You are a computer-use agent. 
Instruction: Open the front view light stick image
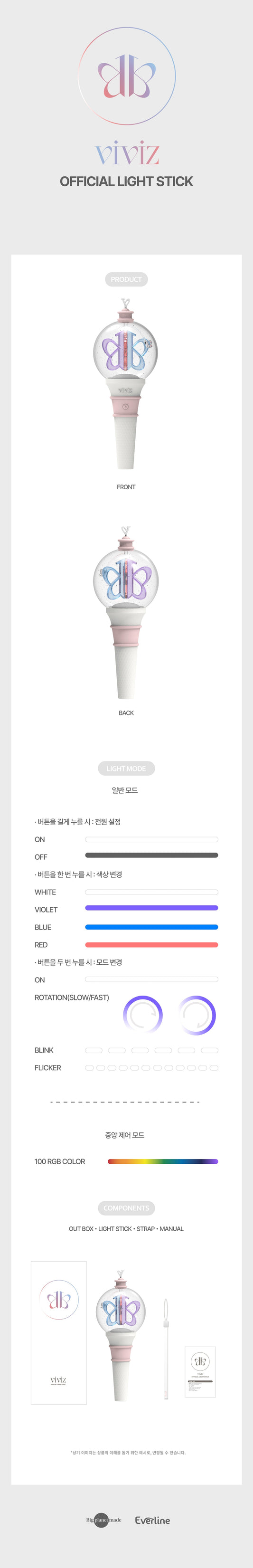[126, 383]
